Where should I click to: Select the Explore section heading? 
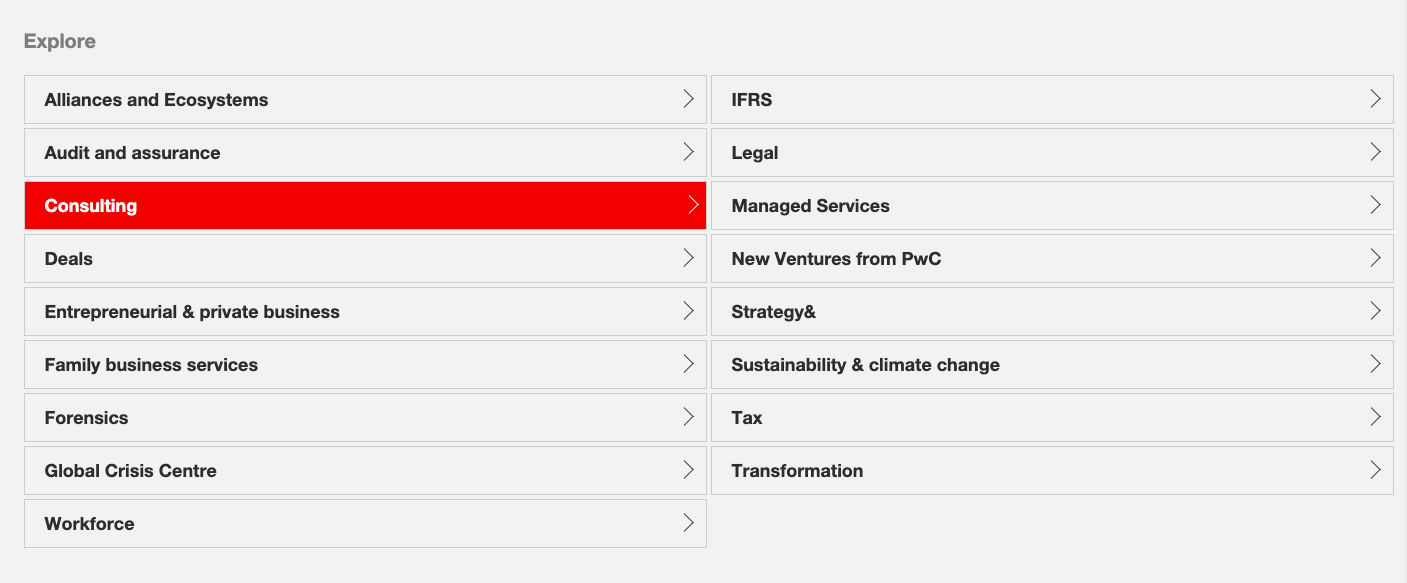tap(60, 41)
